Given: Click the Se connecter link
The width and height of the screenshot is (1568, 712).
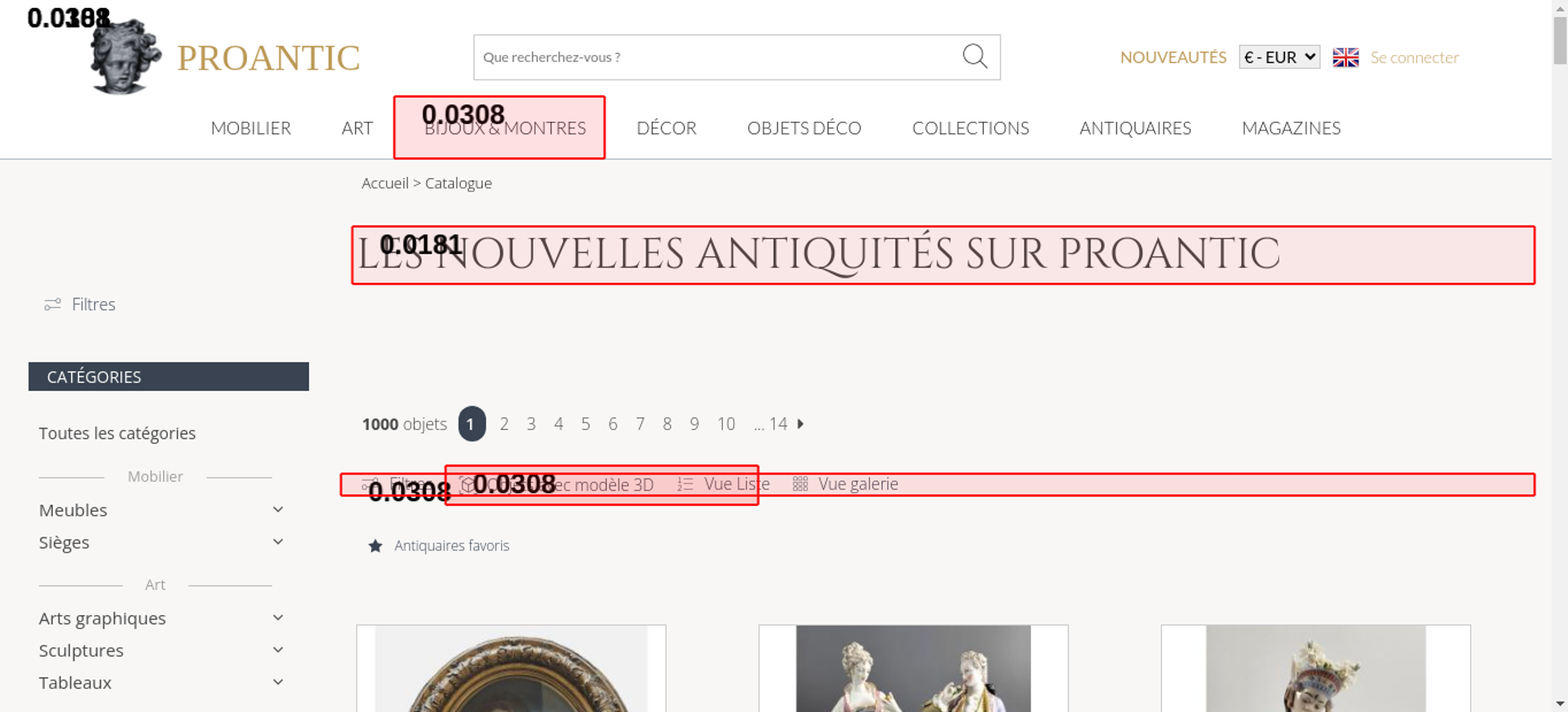Looking at the screenshot, I should [x=1414, y=57].
